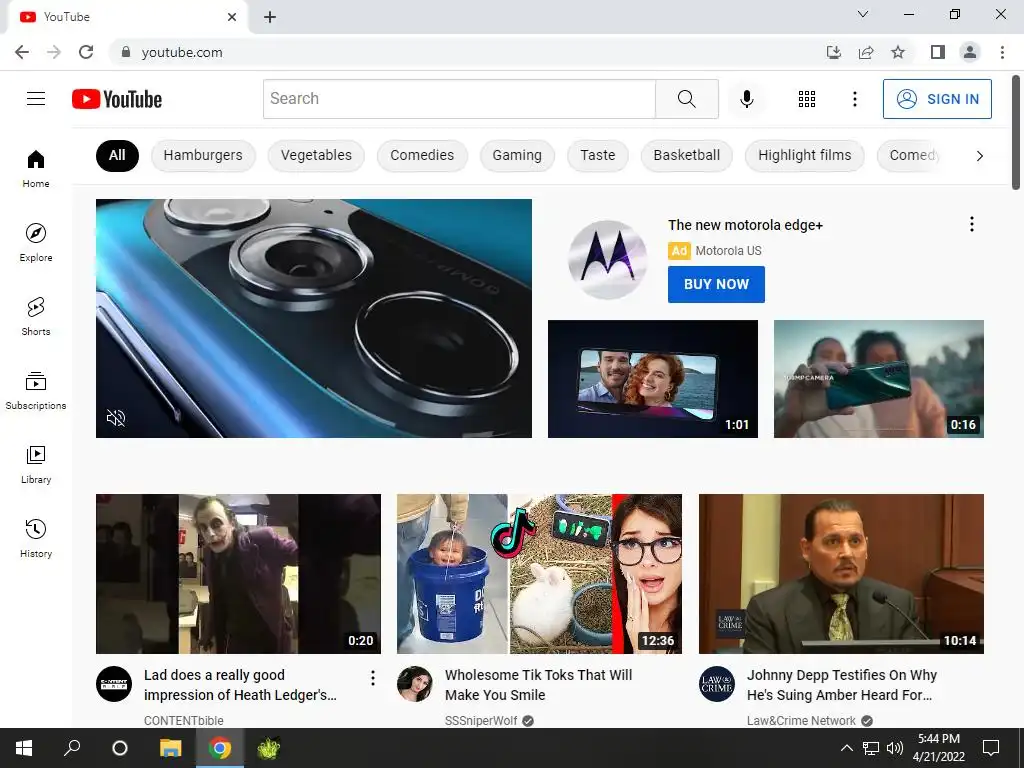Open the 0:16 Motorola camera thumbnail
Viewport: 1024px width, 768px height.
[x=878, y=379]
